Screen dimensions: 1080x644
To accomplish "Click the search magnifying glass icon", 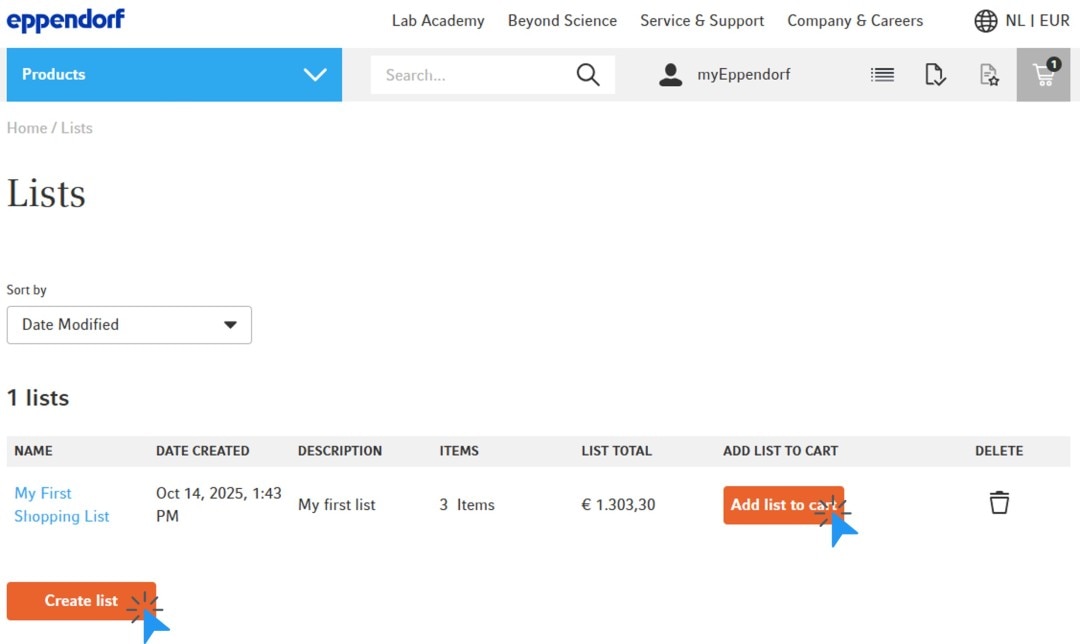I will (588, 75).
